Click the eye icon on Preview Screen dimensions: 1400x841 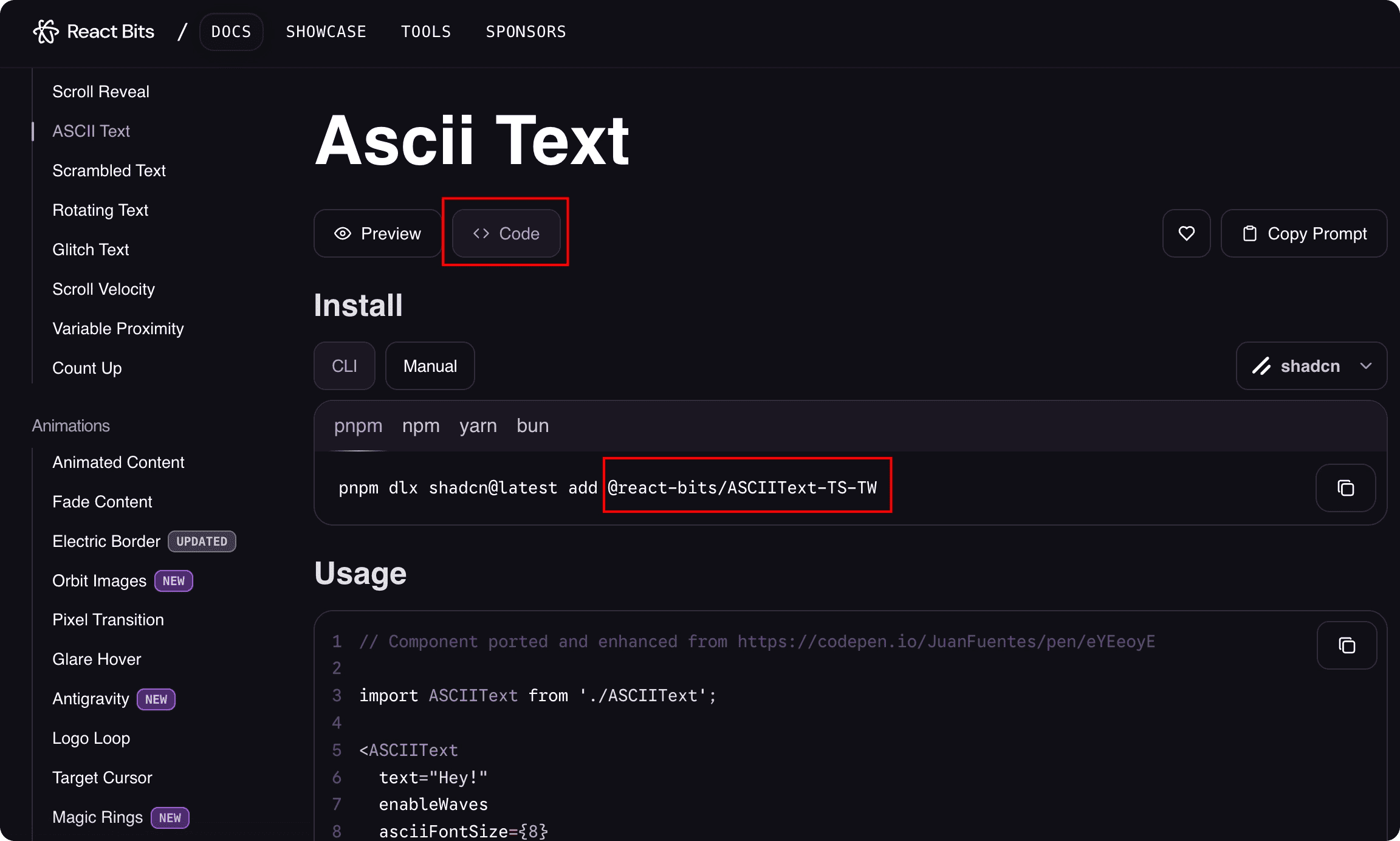343,233
